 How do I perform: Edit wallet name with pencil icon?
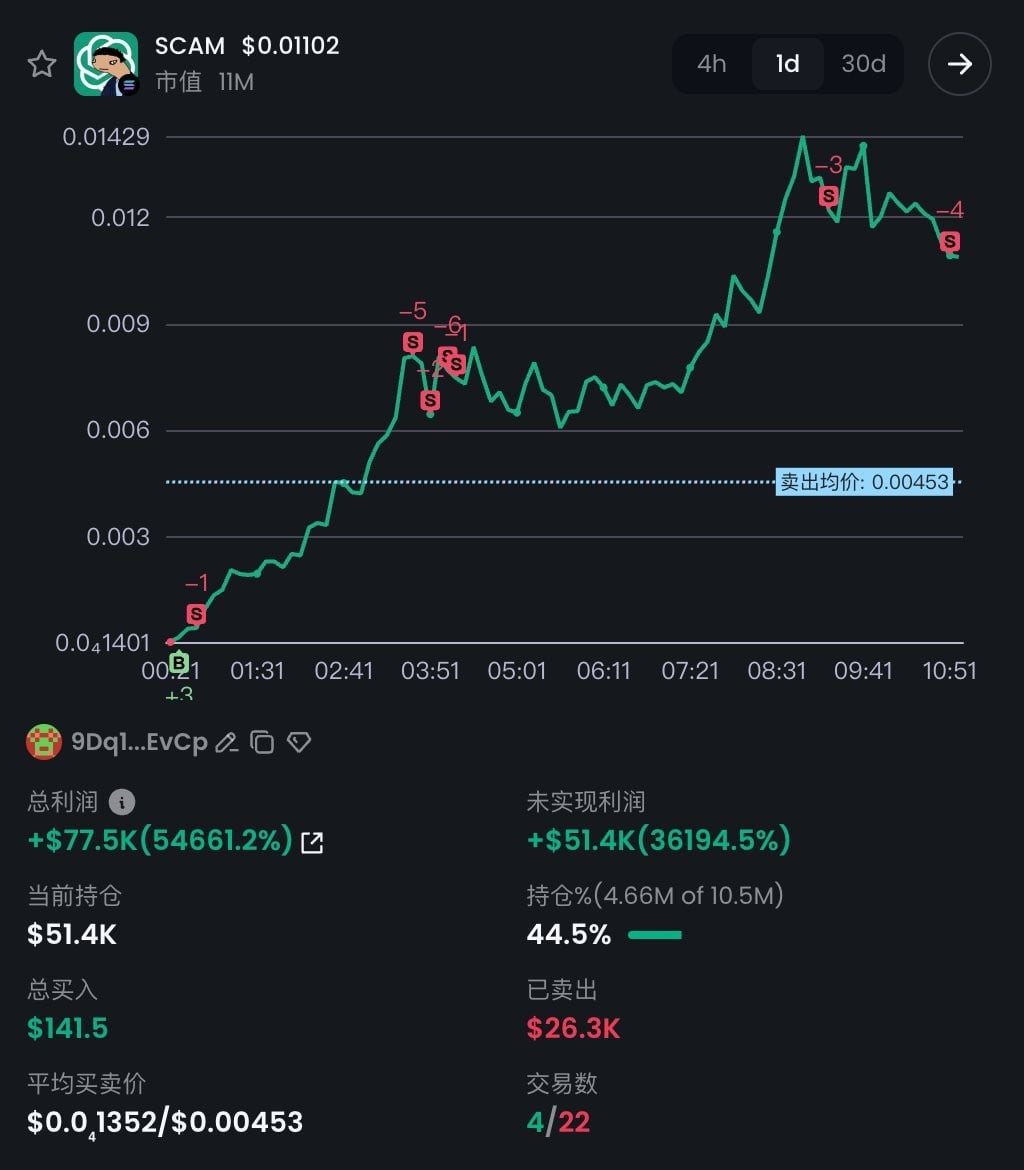click(x=226, y=742)
